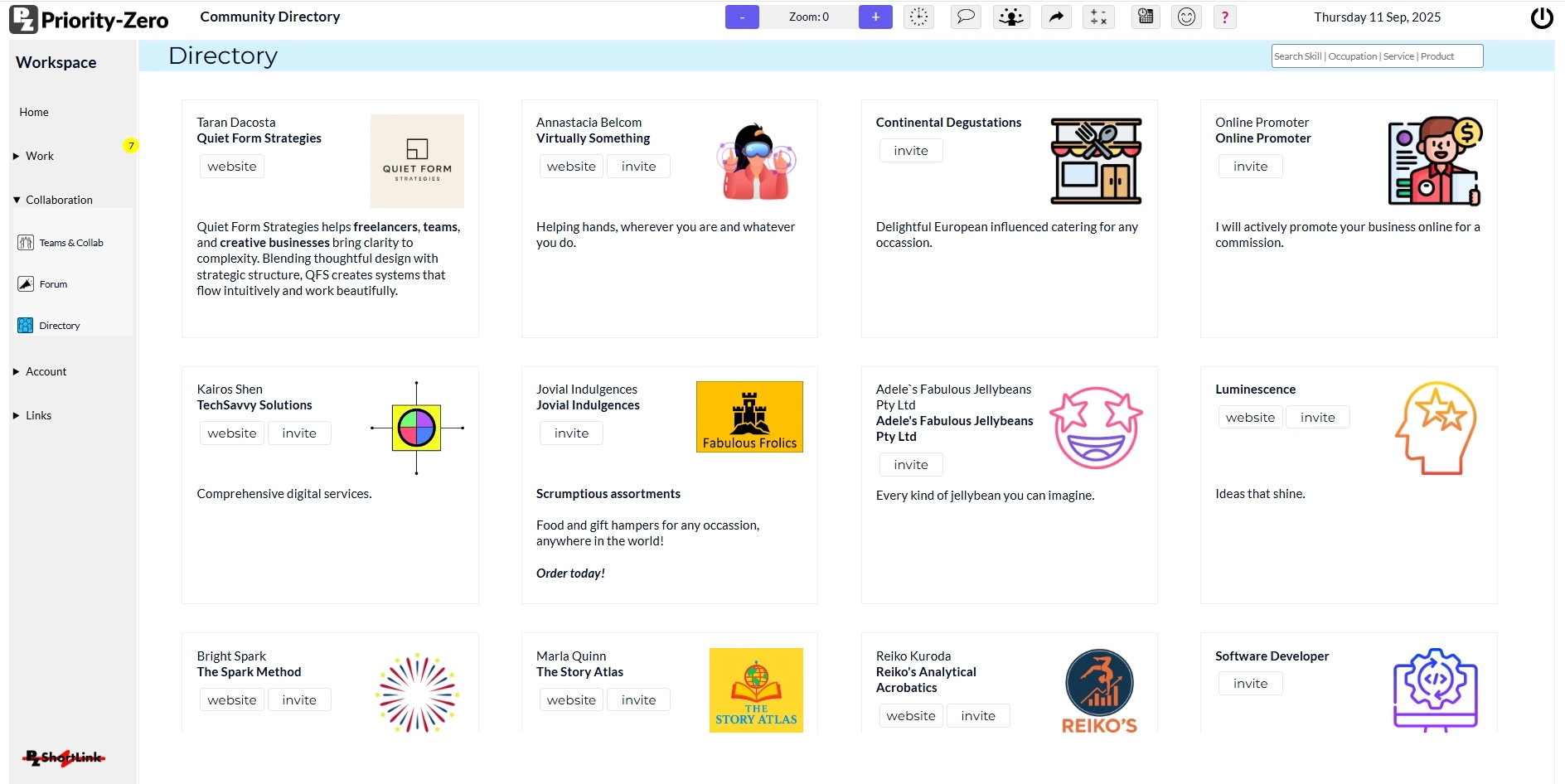Click the power logout icon
This screenshot has width=1565, height=784.
[1542, 17]
